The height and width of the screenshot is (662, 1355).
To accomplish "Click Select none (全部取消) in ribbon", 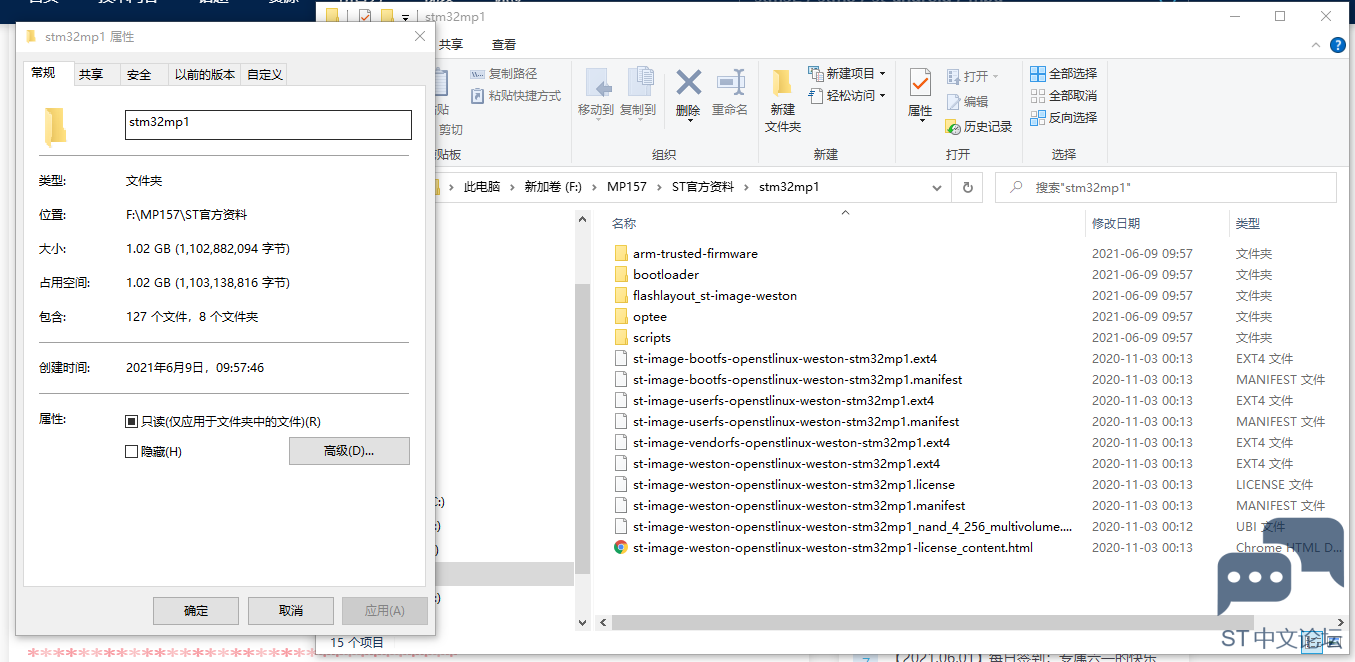I will click(1064, 96).
